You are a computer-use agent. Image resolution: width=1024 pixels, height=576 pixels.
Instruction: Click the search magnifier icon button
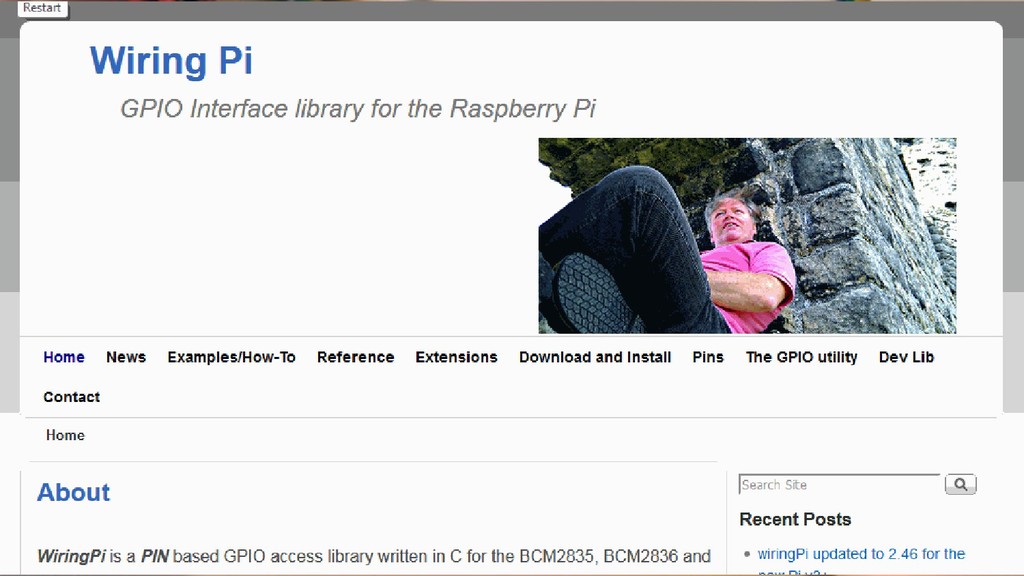(960, 485)
